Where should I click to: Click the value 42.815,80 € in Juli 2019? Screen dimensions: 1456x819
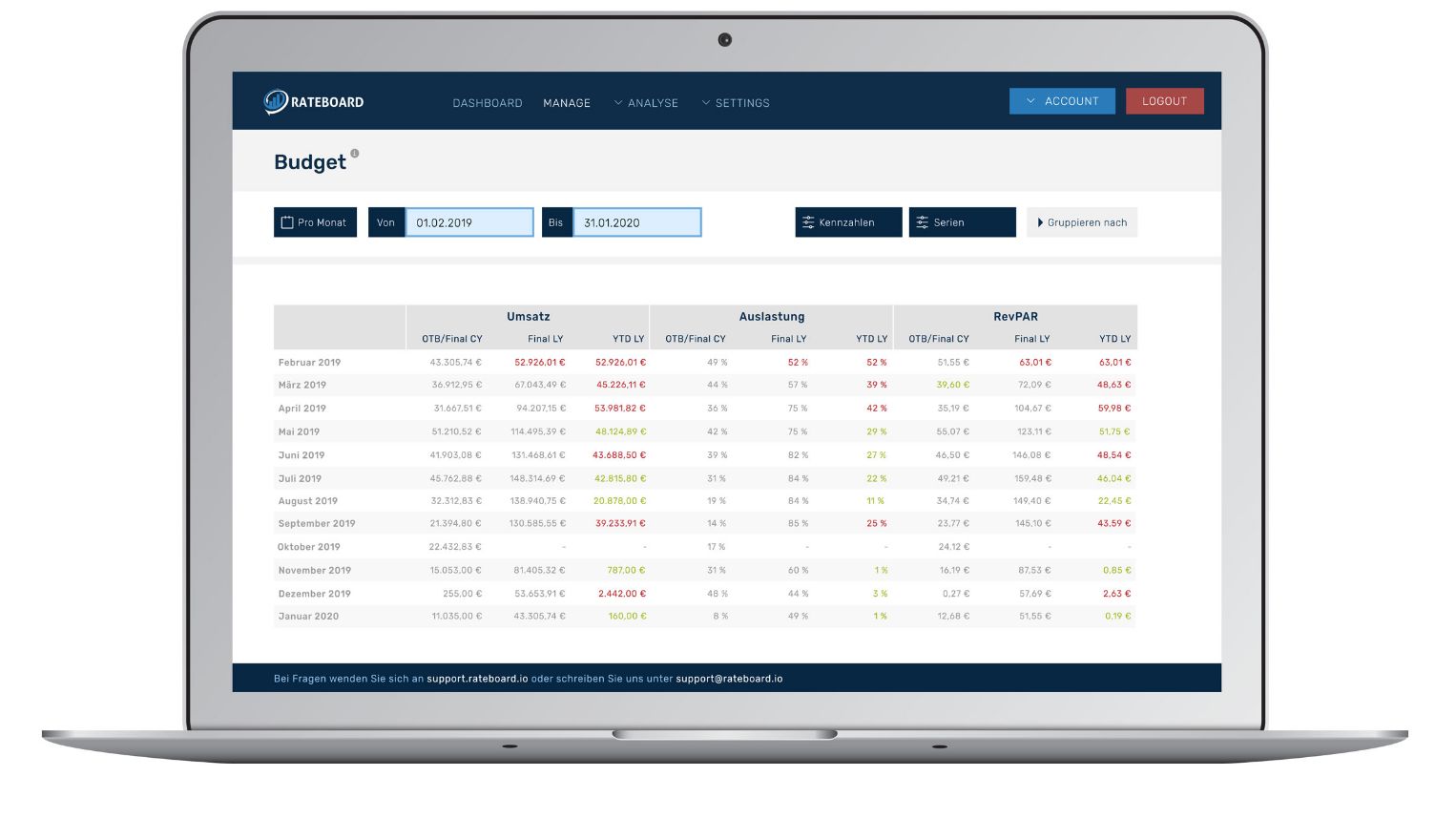tap(620, 478)
